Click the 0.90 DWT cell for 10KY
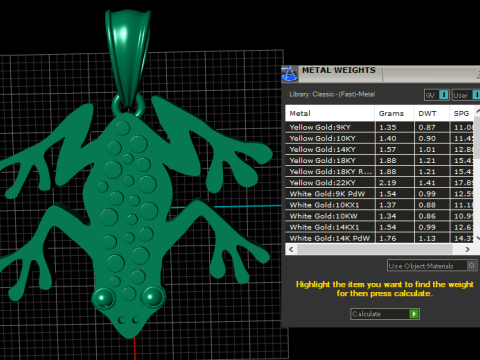 pos(432,138)
